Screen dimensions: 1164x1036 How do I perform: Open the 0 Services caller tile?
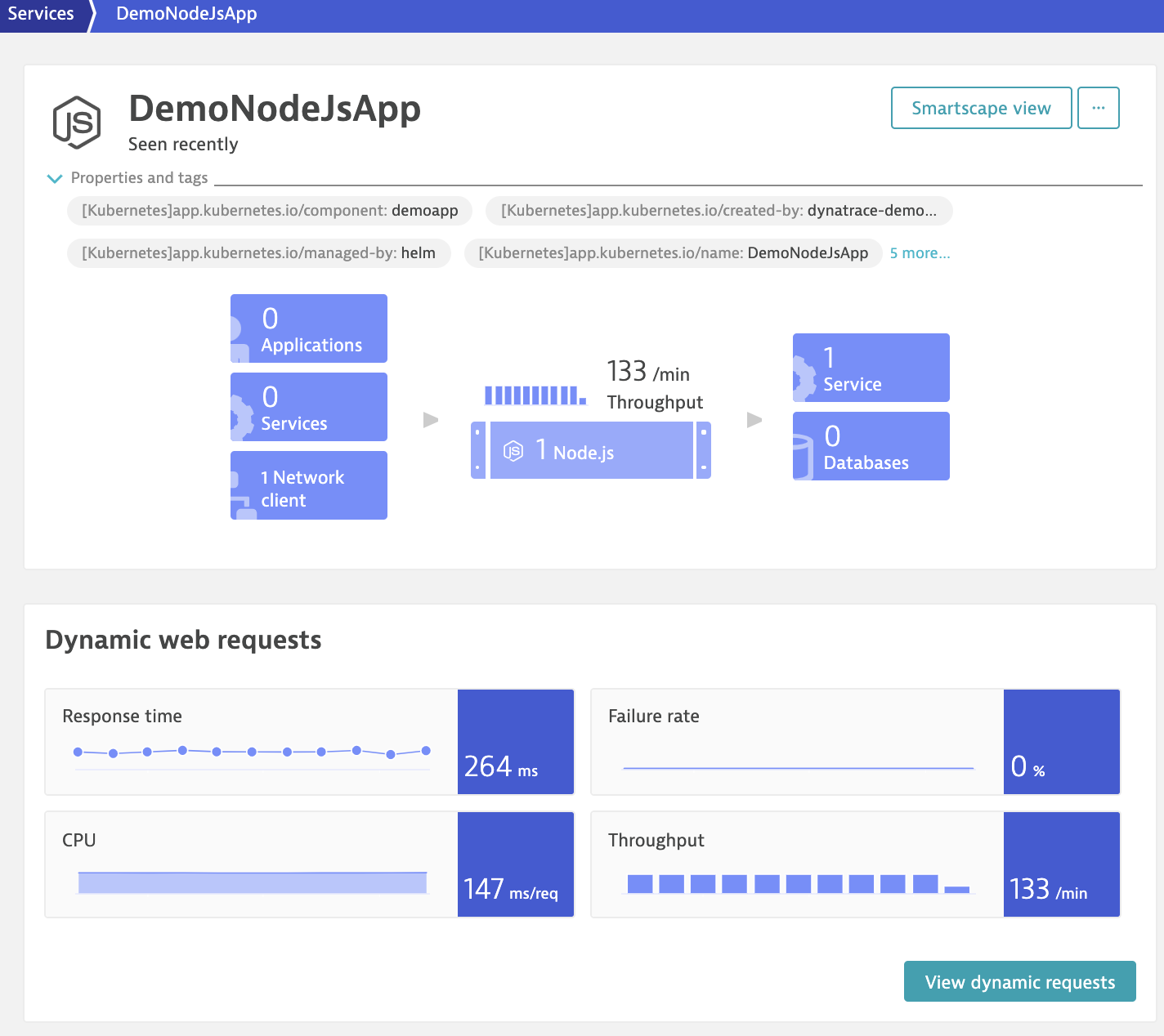(309, 407)
